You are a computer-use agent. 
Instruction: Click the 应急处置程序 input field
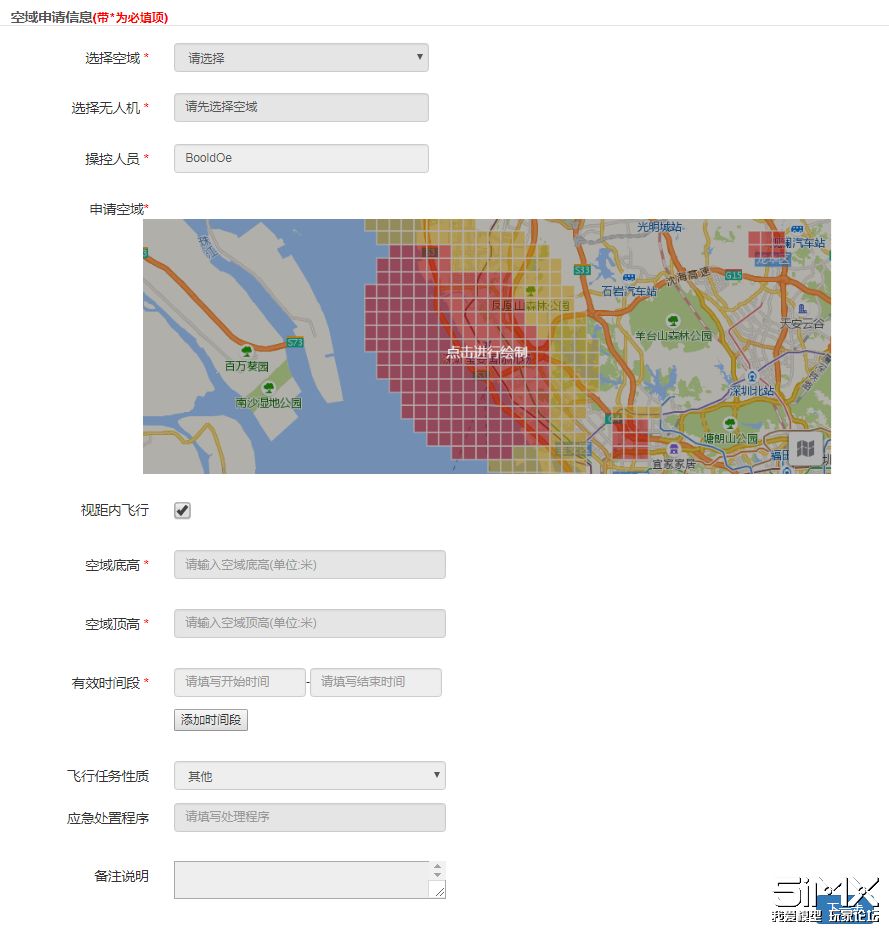pyautogui.click(x=310, y=817)
